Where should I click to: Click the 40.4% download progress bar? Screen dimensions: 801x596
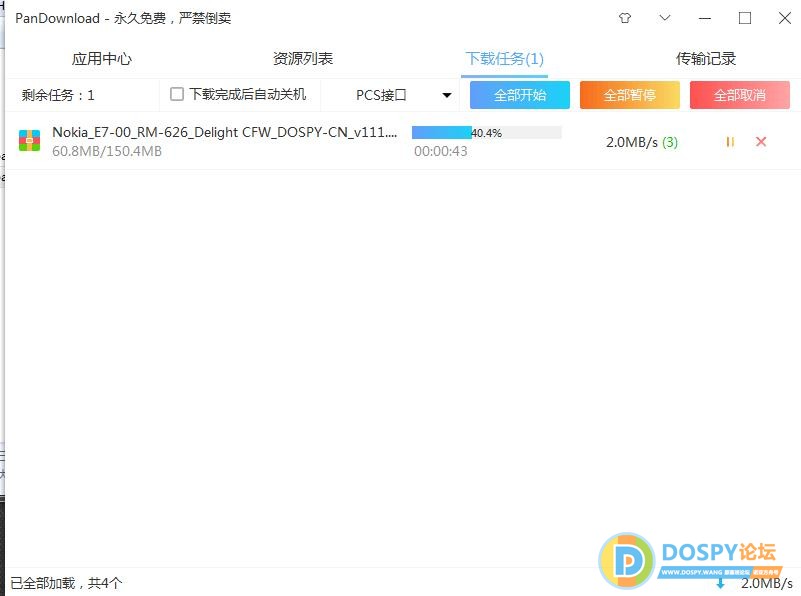[x=486, y=132]
